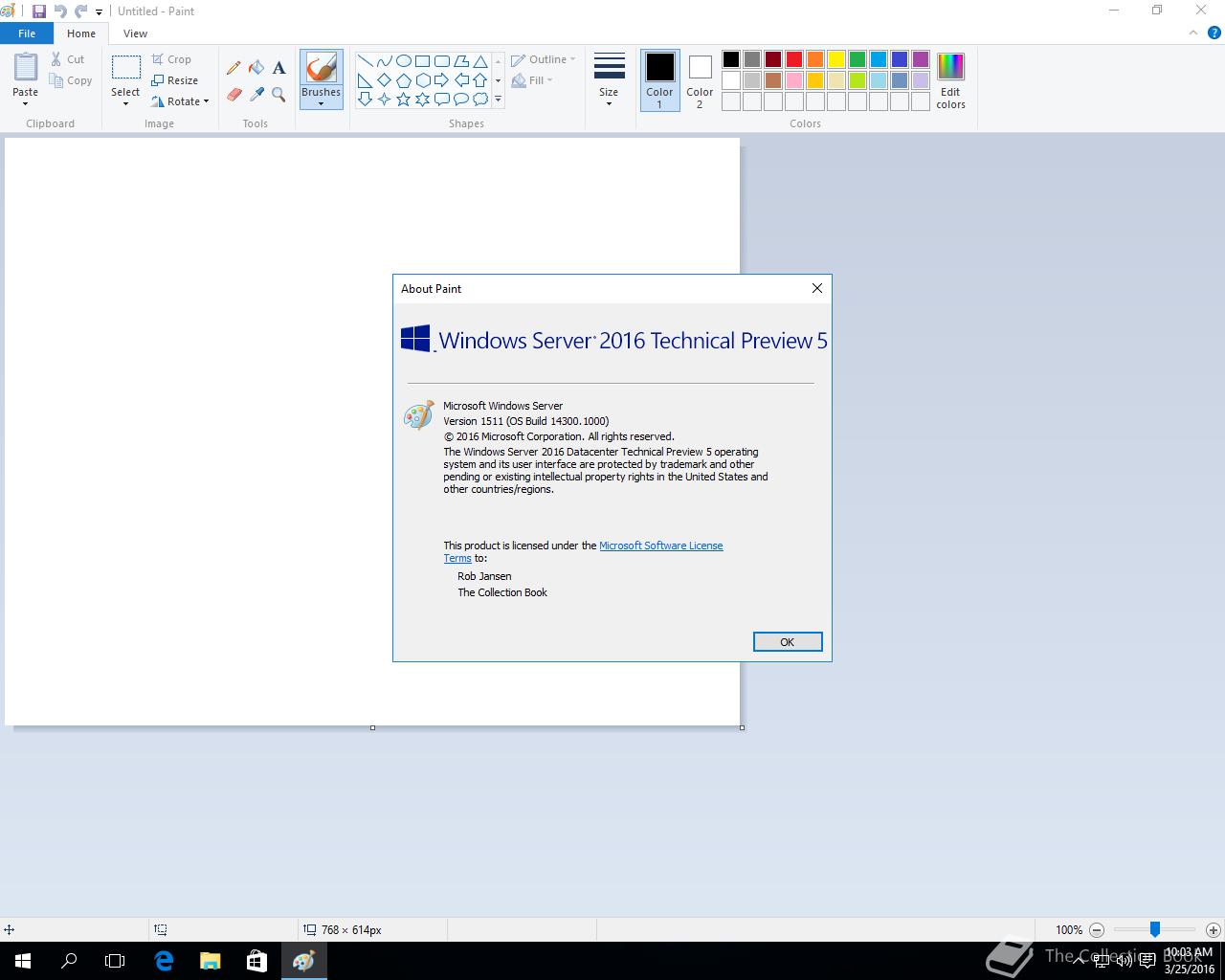Switch to the View tab
This screenshot has height=980, width=1225.
pos(135,33)
